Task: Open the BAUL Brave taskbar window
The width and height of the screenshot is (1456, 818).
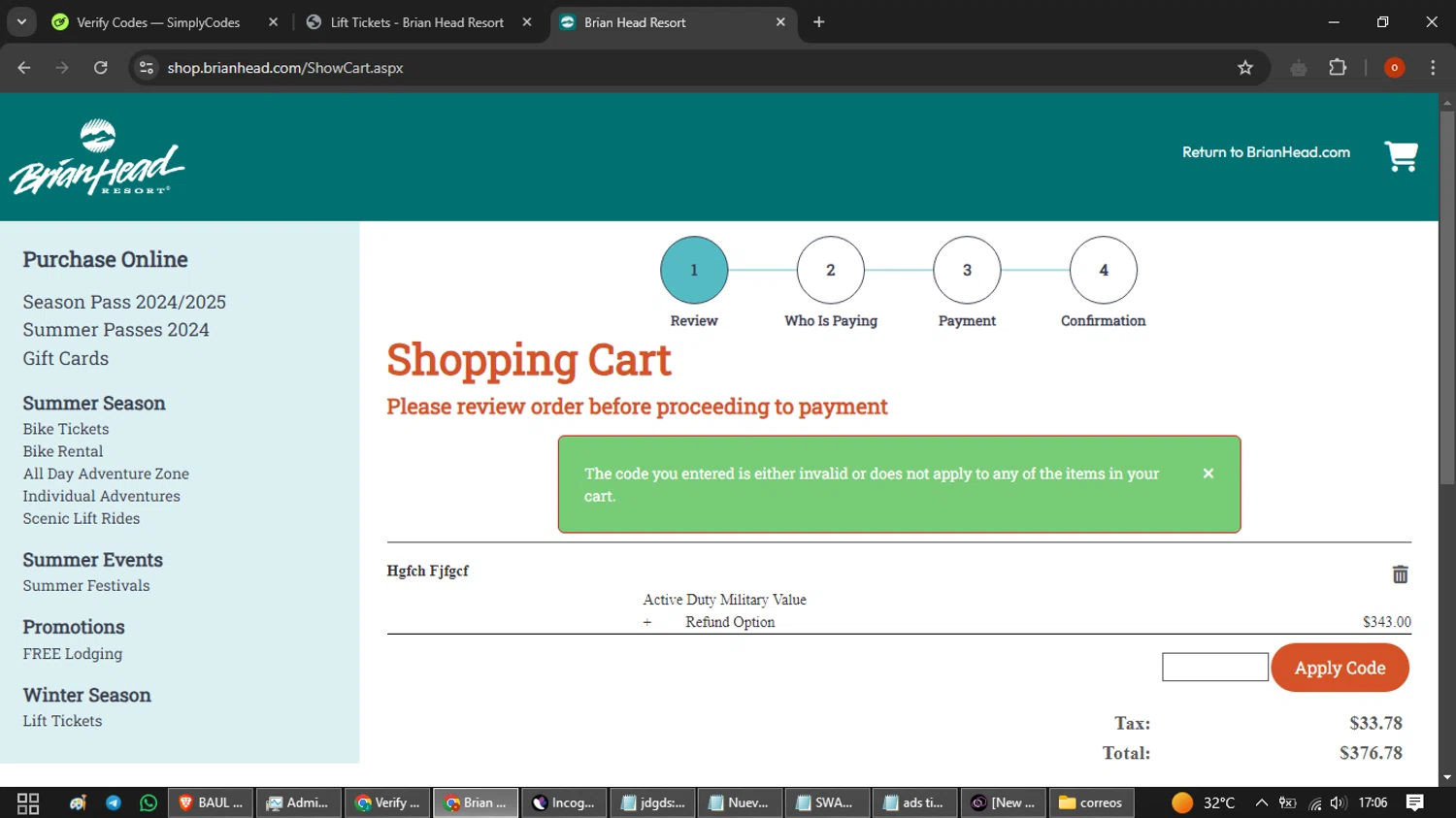Action: (212, 802)
